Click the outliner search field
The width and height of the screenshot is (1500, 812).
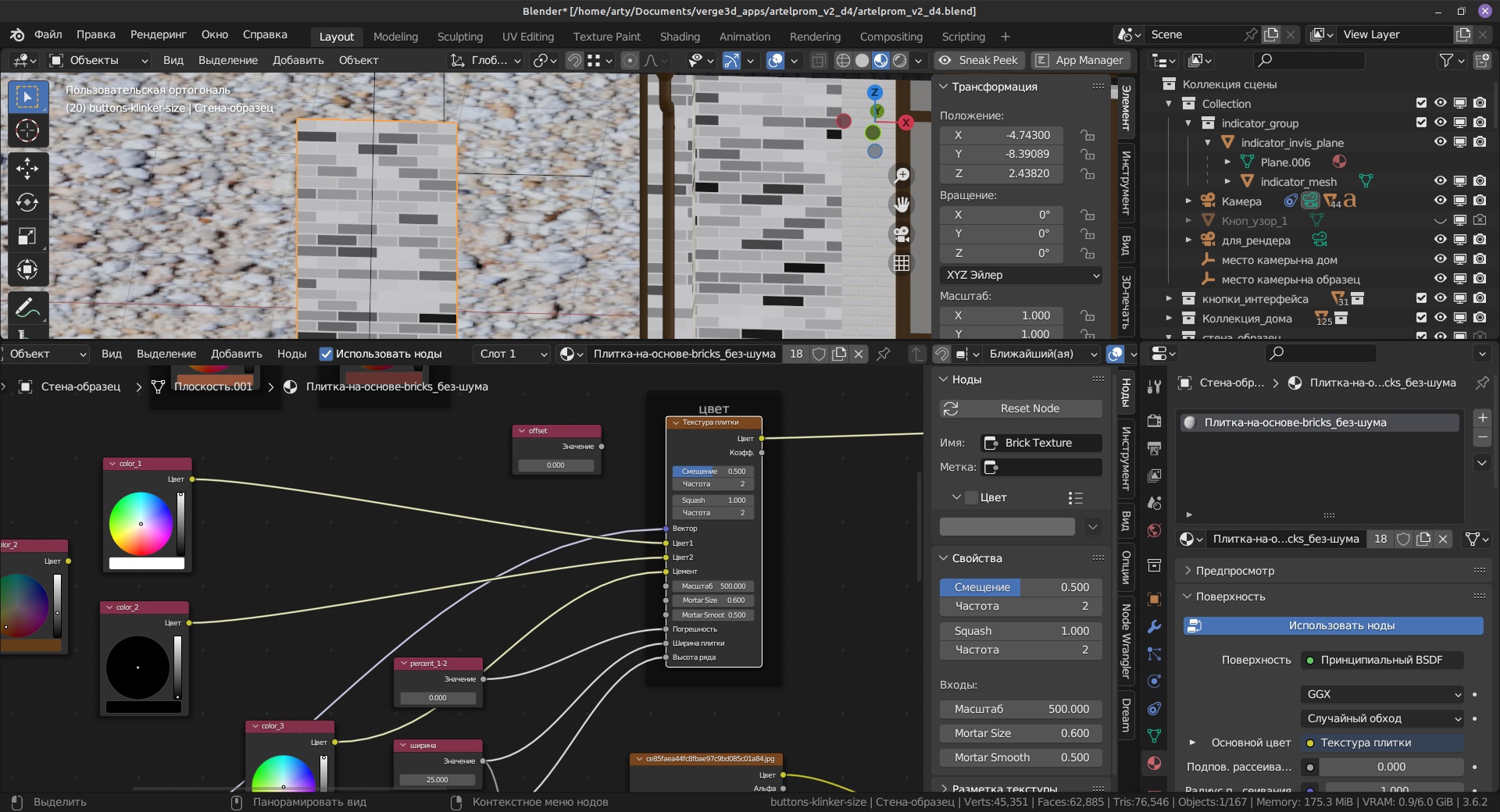point(1309,60)
